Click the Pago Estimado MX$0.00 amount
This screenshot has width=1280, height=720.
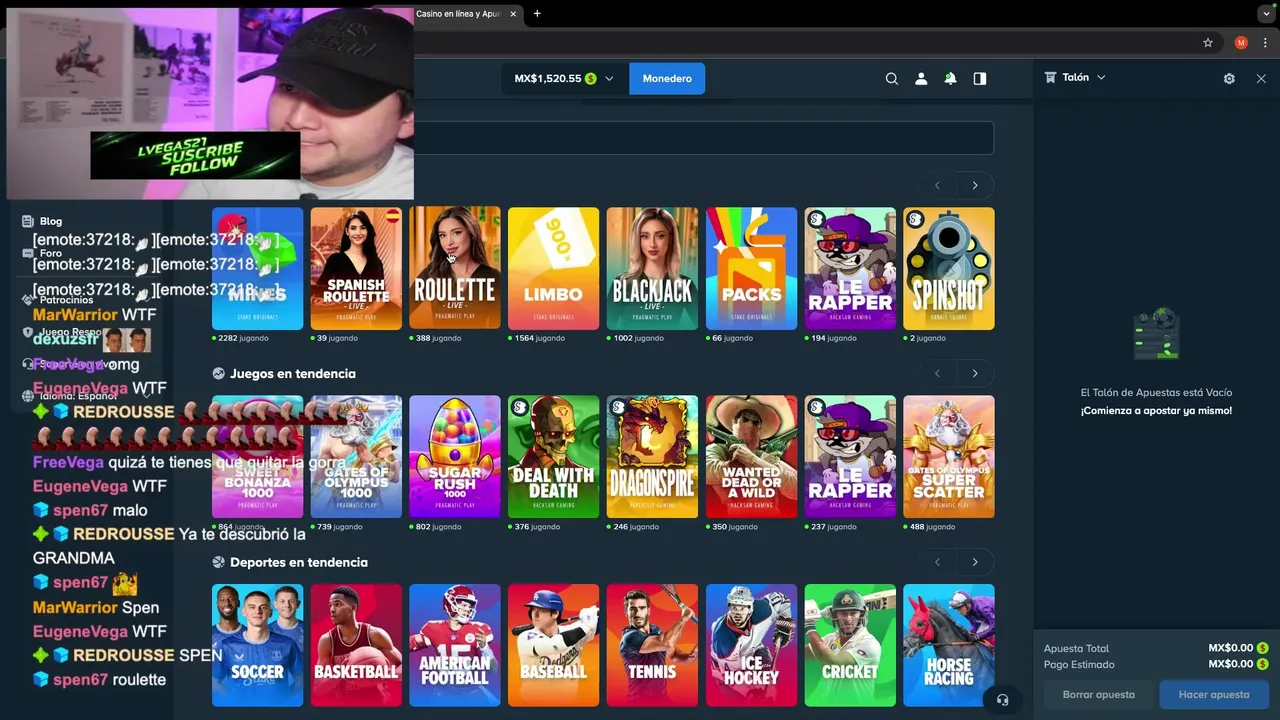point(1239,664)
